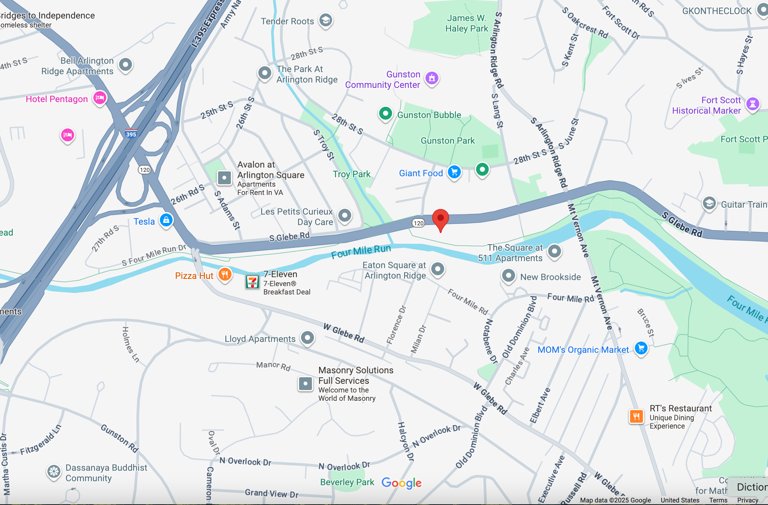This screenshot has height=505, width=768.
Task: Open the Giant Food shopping cart icon
Action: tap(454, 172)
